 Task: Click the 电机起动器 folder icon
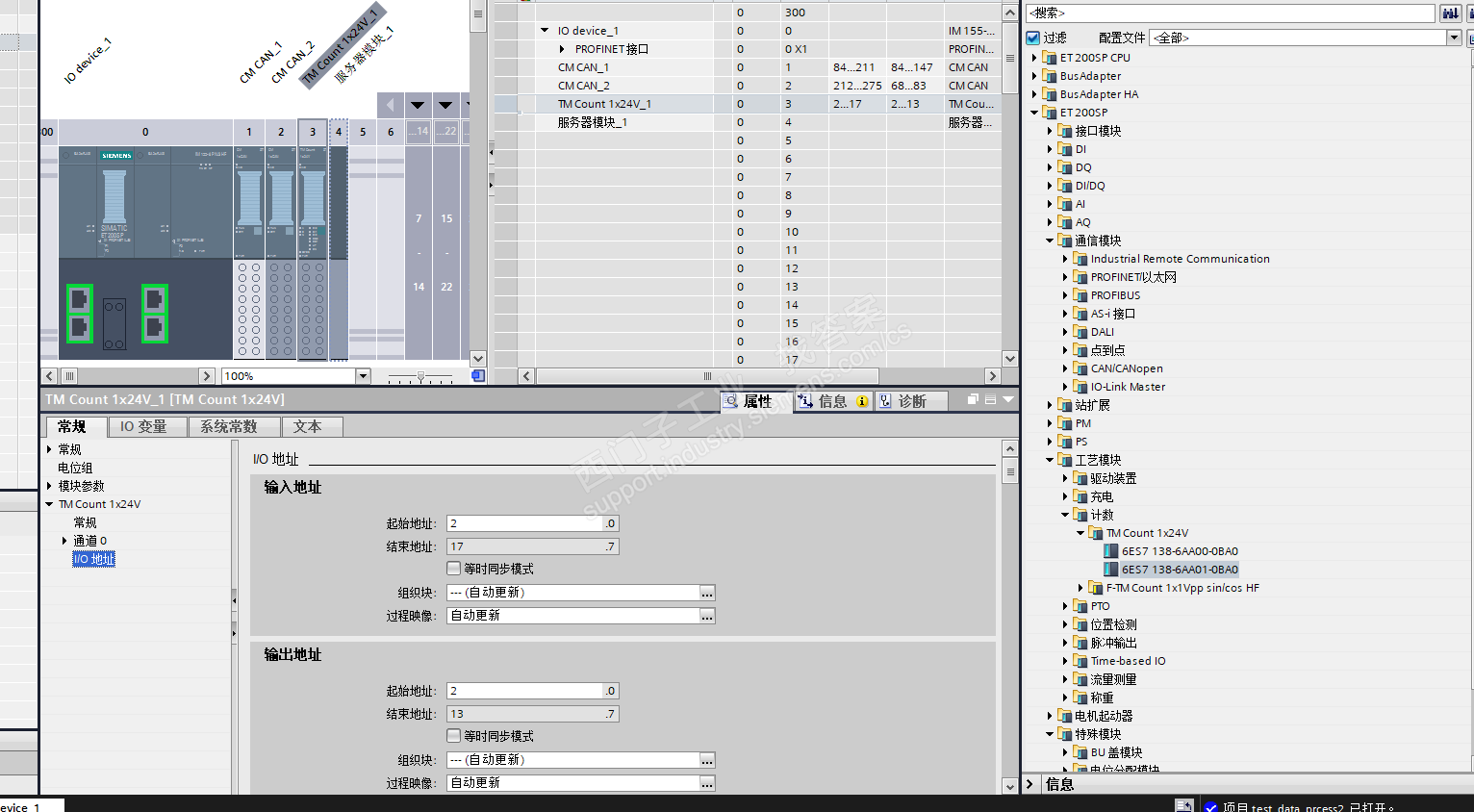1065,716
